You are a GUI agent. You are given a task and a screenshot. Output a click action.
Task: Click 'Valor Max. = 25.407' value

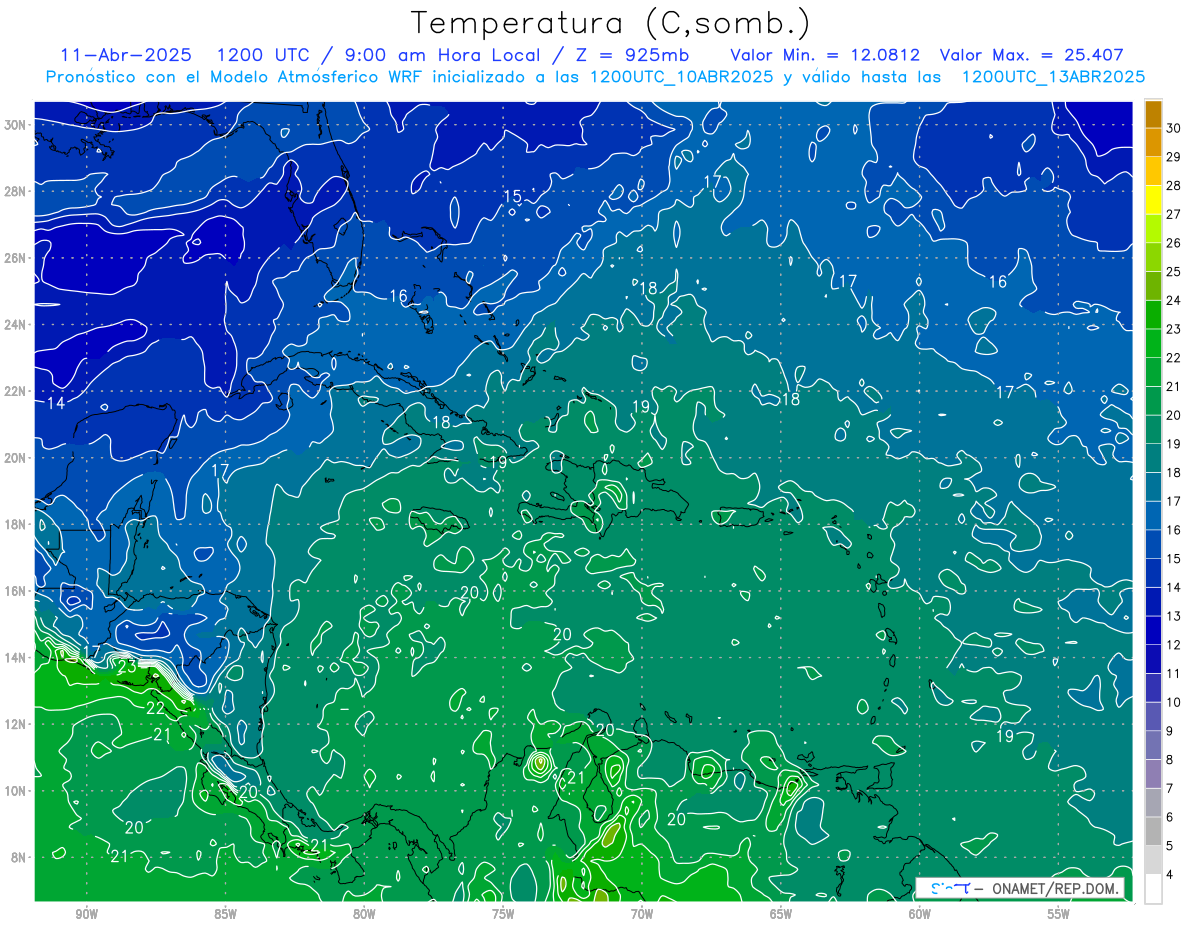[1033, 55]
